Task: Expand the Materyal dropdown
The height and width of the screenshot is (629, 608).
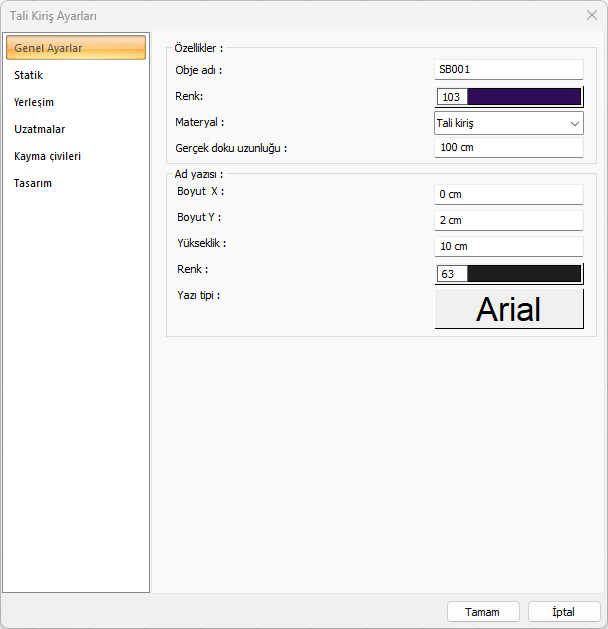Action: point(500,123)
